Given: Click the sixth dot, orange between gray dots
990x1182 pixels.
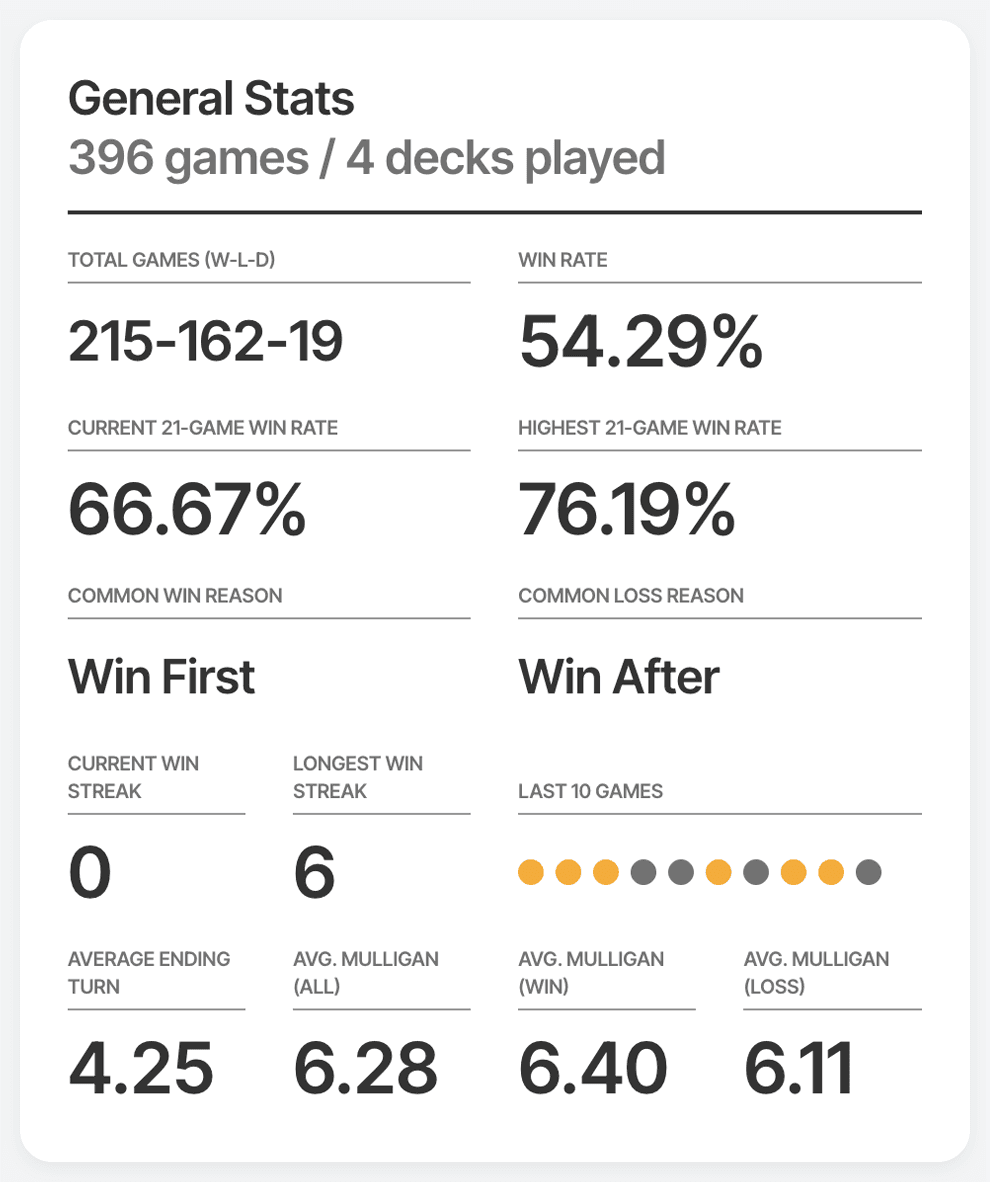Looking at the screenshot, I should point(719,873).
